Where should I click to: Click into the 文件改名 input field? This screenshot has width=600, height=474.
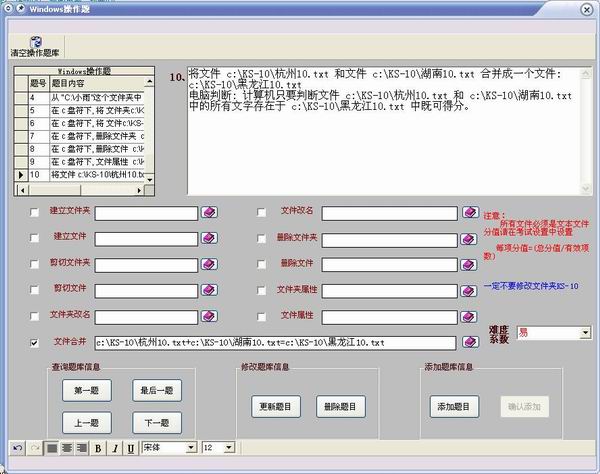click(390, 213)
